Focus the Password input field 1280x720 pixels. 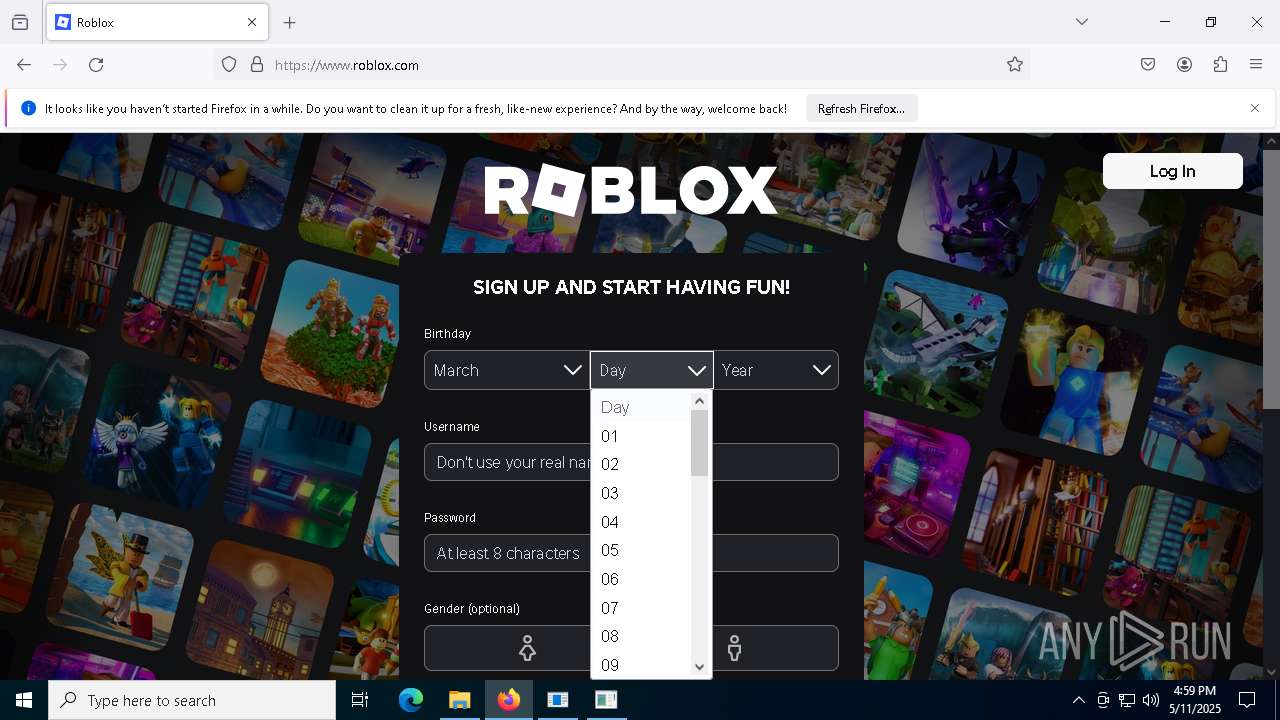pyautogui.click(x=631, y=553)
